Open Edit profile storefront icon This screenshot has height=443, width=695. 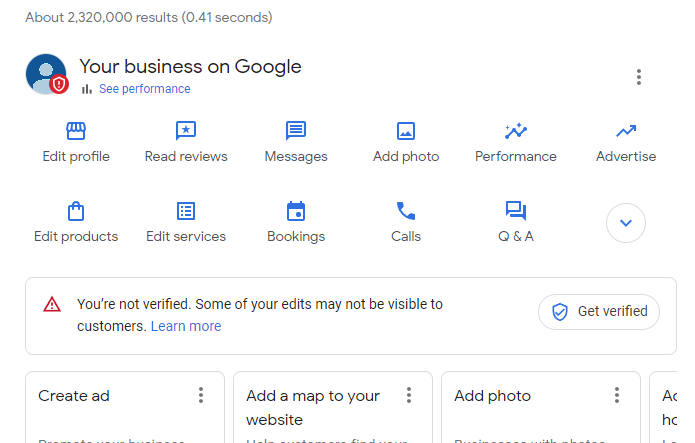pyautogui.click(x=76, y=131)
